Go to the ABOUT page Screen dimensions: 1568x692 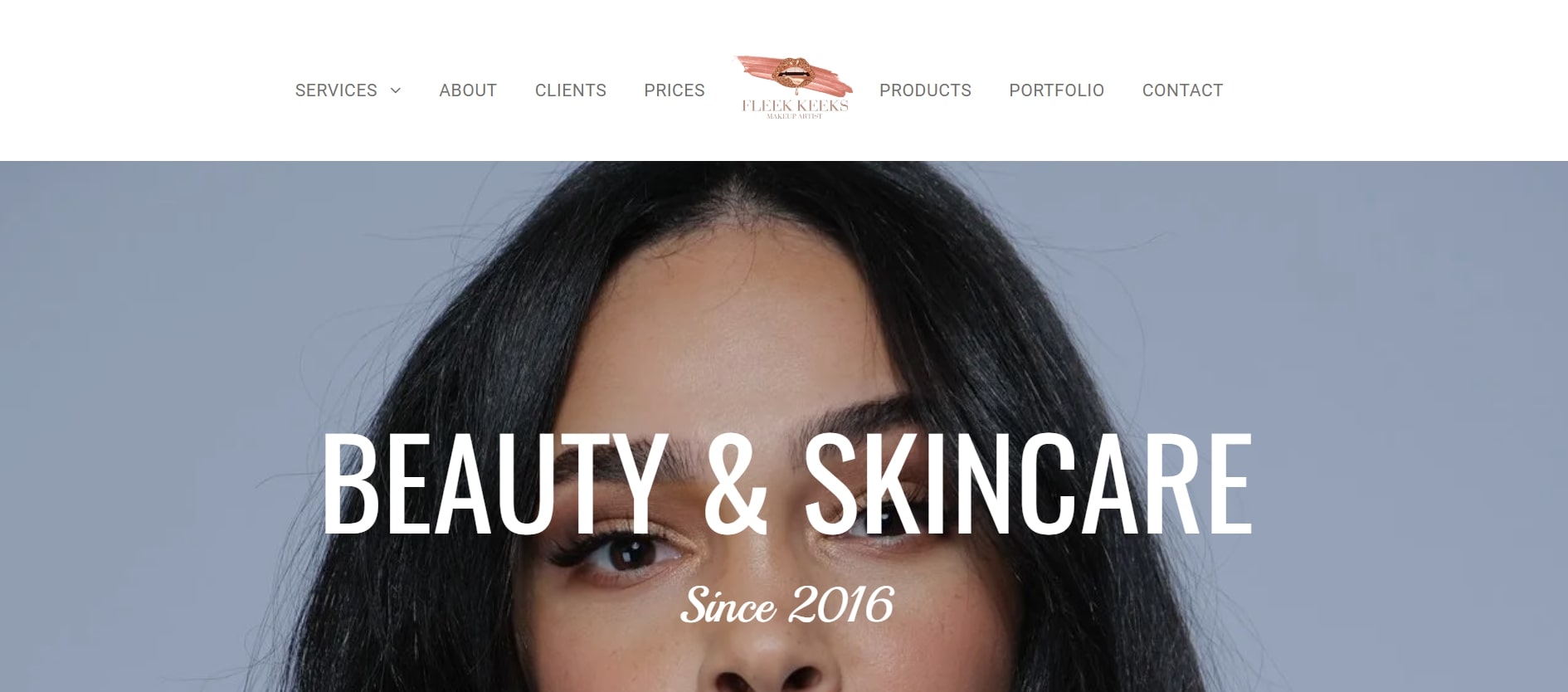point(468,90)
